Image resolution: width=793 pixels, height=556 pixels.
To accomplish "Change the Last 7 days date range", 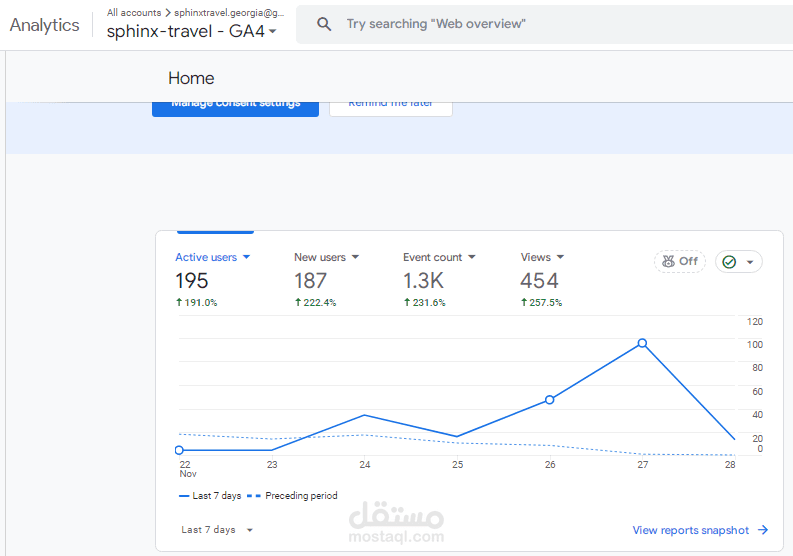I will [x=217, y=530].
